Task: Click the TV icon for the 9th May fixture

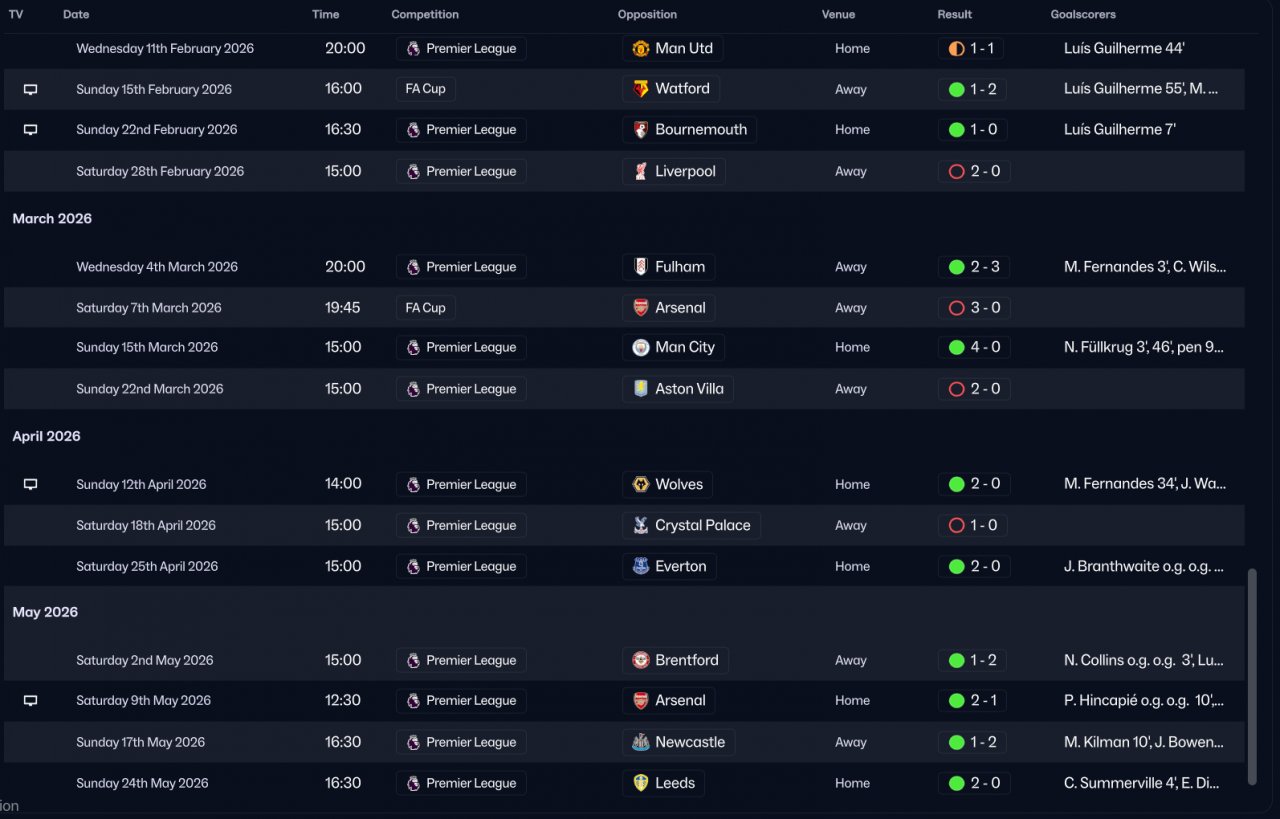Action: 30,701
